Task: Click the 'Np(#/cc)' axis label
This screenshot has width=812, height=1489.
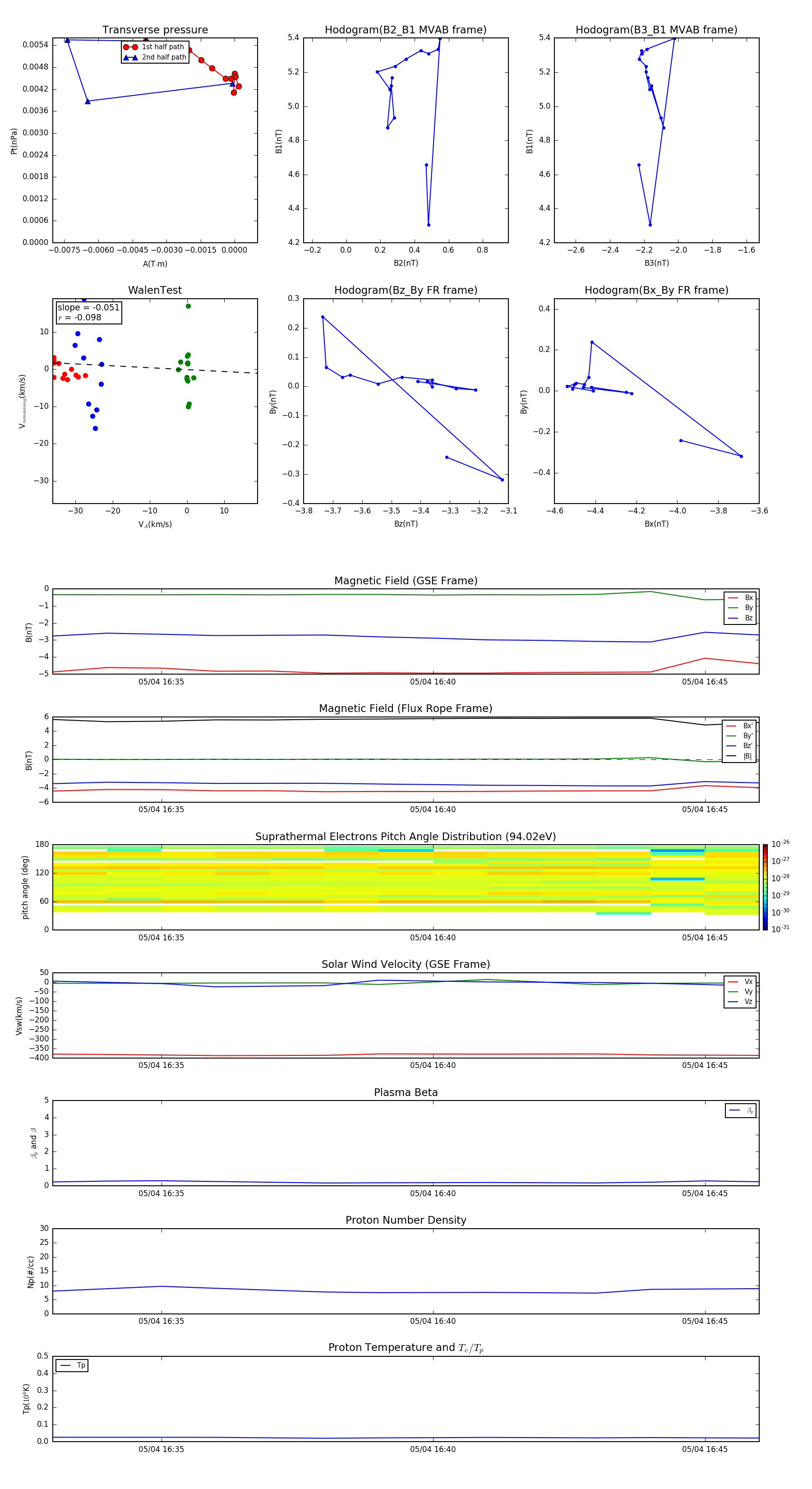Action: (31, 1272)
